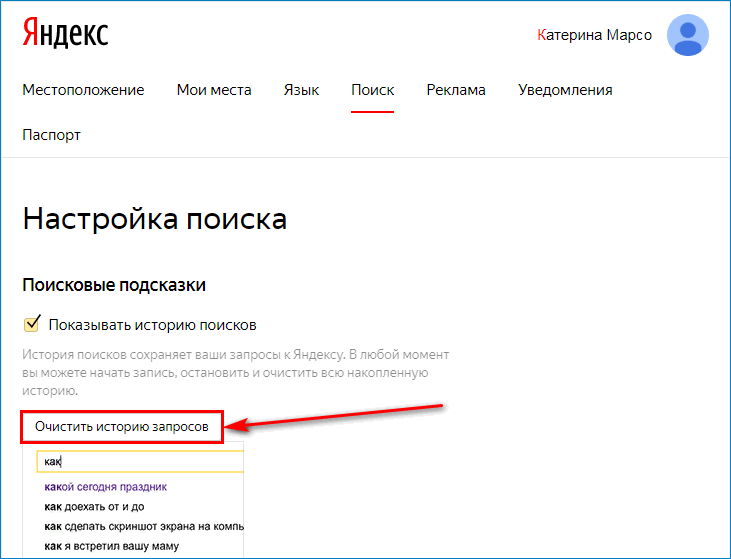Open the Катерина Марсо account name

pos(594,35)
